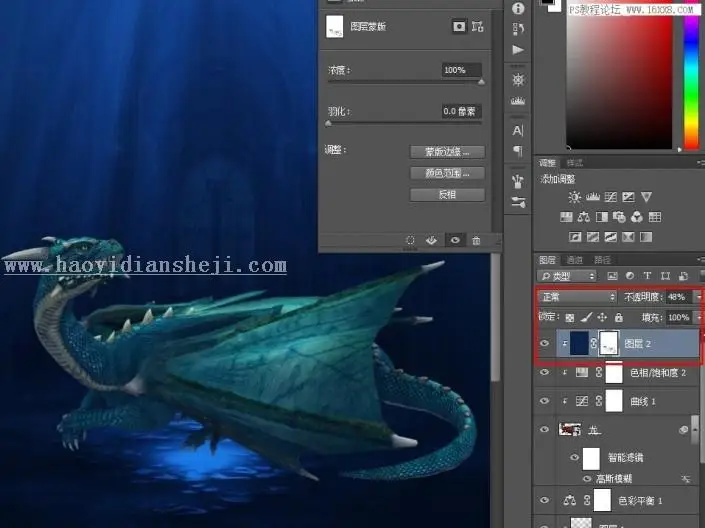
Task: Hide the 曲线 1 layer
Action: point(544,400)
